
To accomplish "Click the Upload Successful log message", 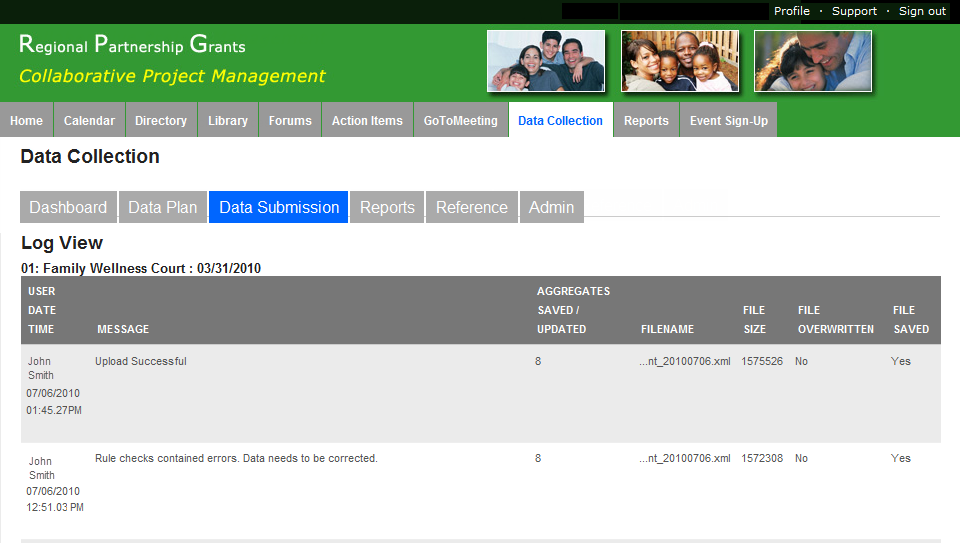I will pyautogui.click(x=141, y=361).
